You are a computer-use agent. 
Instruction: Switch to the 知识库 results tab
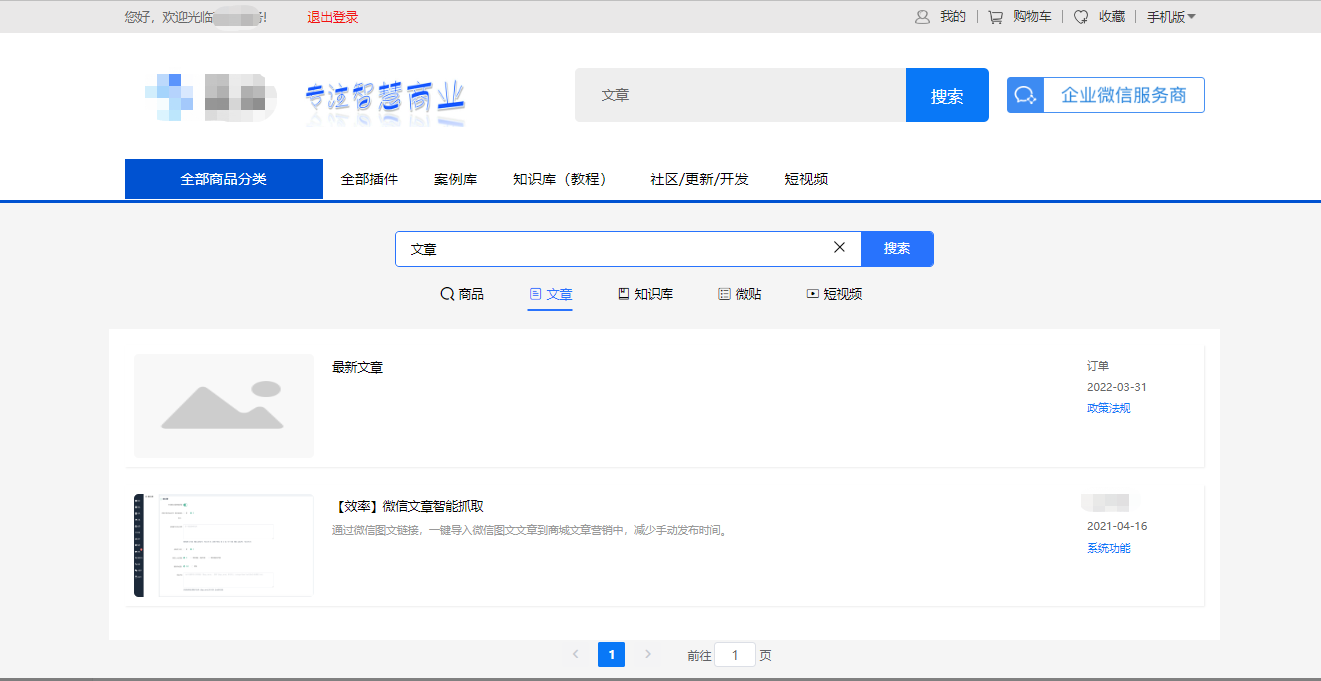pos(645,294)
